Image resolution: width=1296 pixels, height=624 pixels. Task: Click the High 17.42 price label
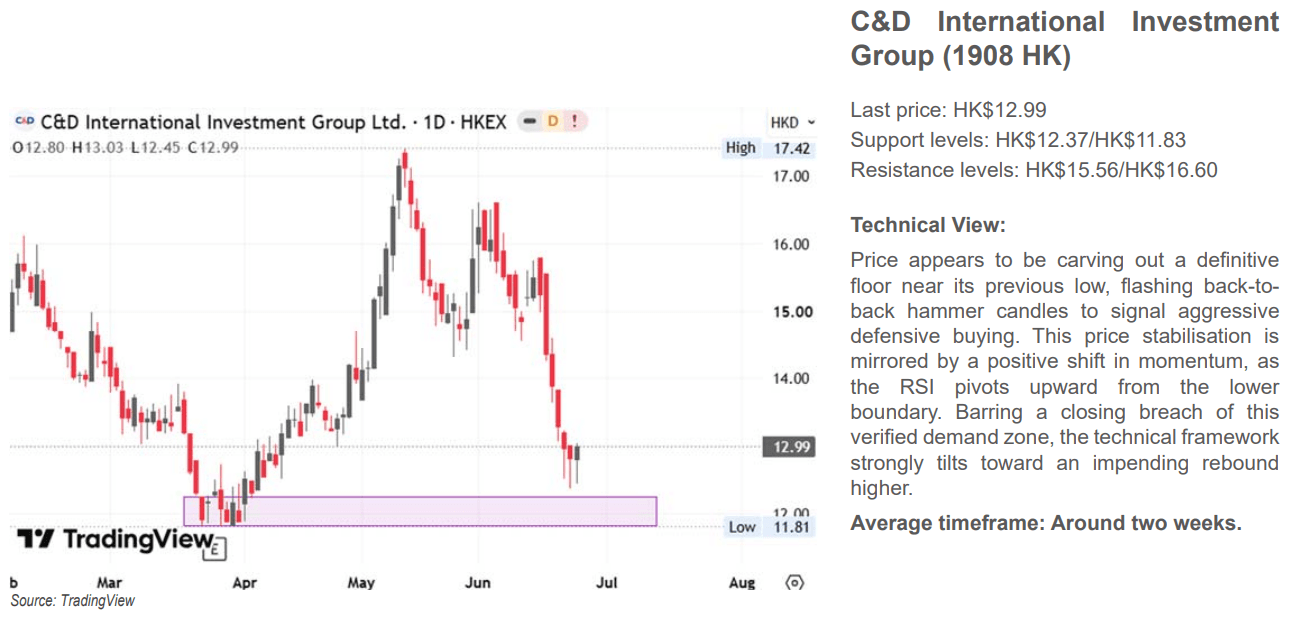point(770,148)
